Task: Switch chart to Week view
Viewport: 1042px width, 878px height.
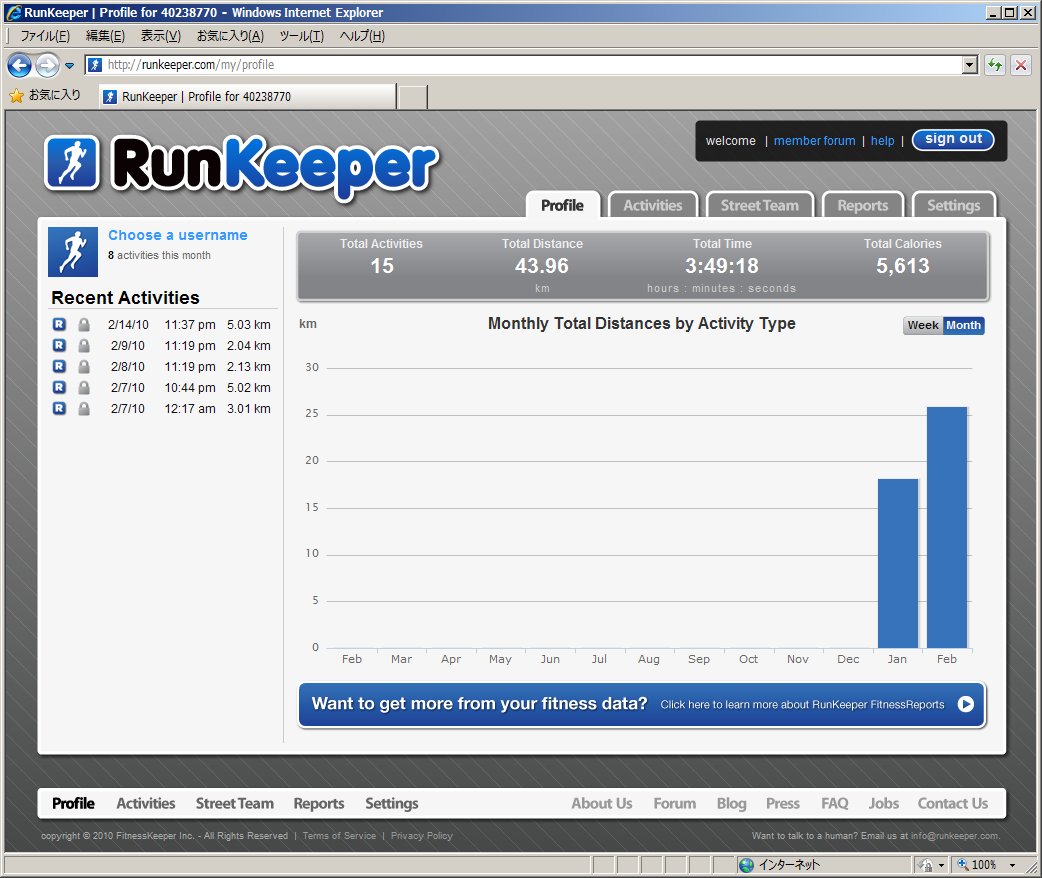Action: point(922,325)
